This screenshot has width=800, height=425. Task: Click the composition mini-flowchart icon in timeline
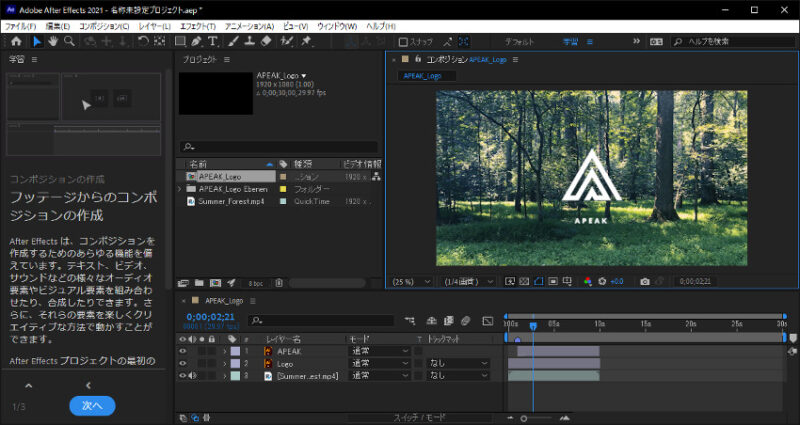410,321
